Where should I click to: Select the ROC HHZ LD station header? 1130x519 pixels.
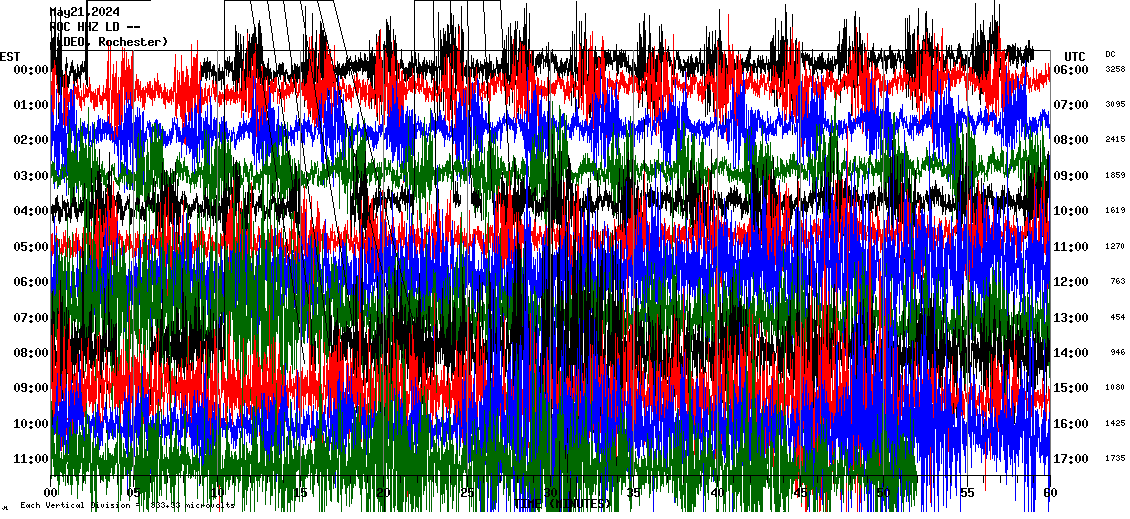click(95, 27)
